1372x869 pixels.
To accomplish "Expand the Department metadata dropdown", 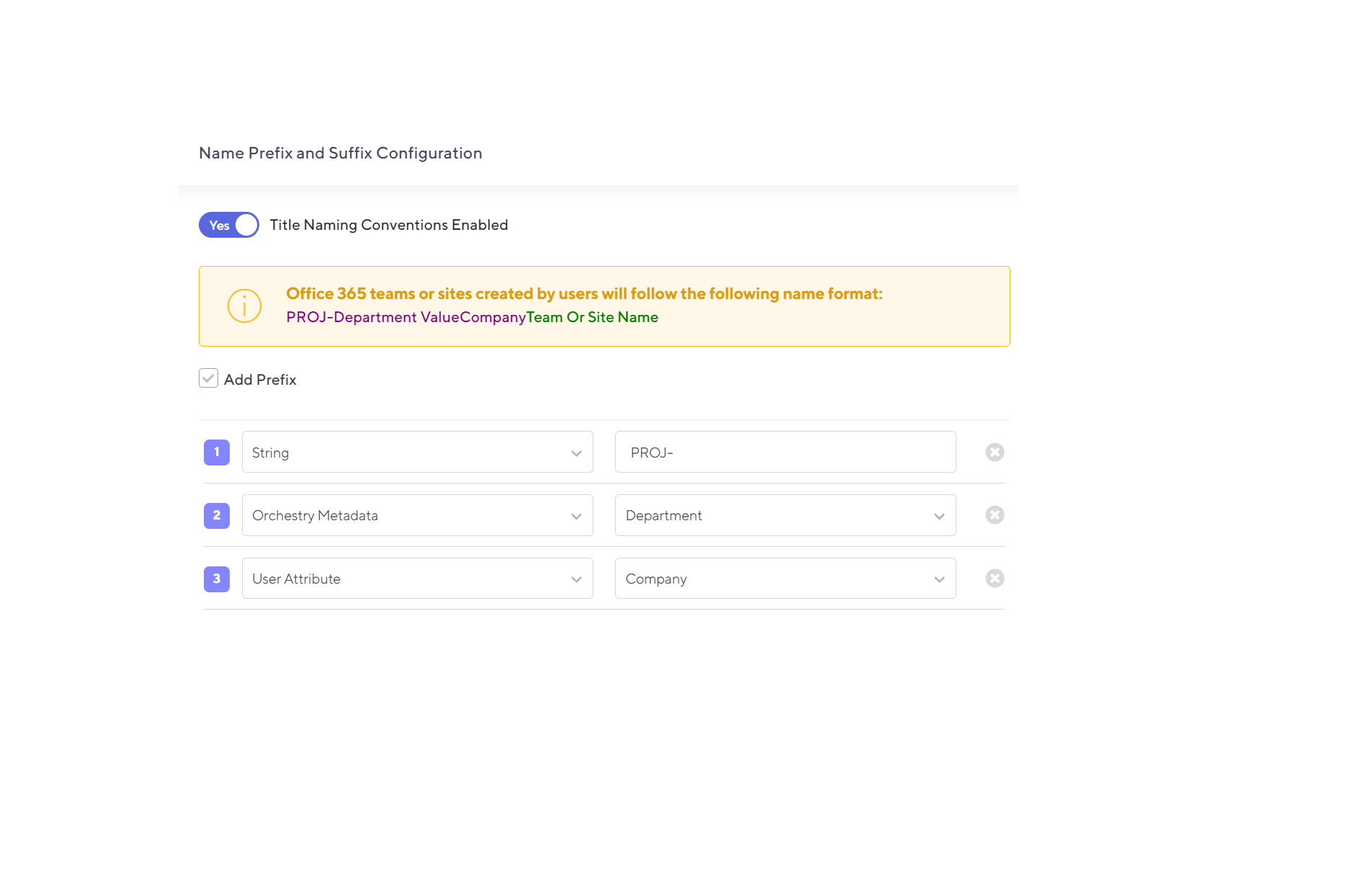I will (784, 515).
